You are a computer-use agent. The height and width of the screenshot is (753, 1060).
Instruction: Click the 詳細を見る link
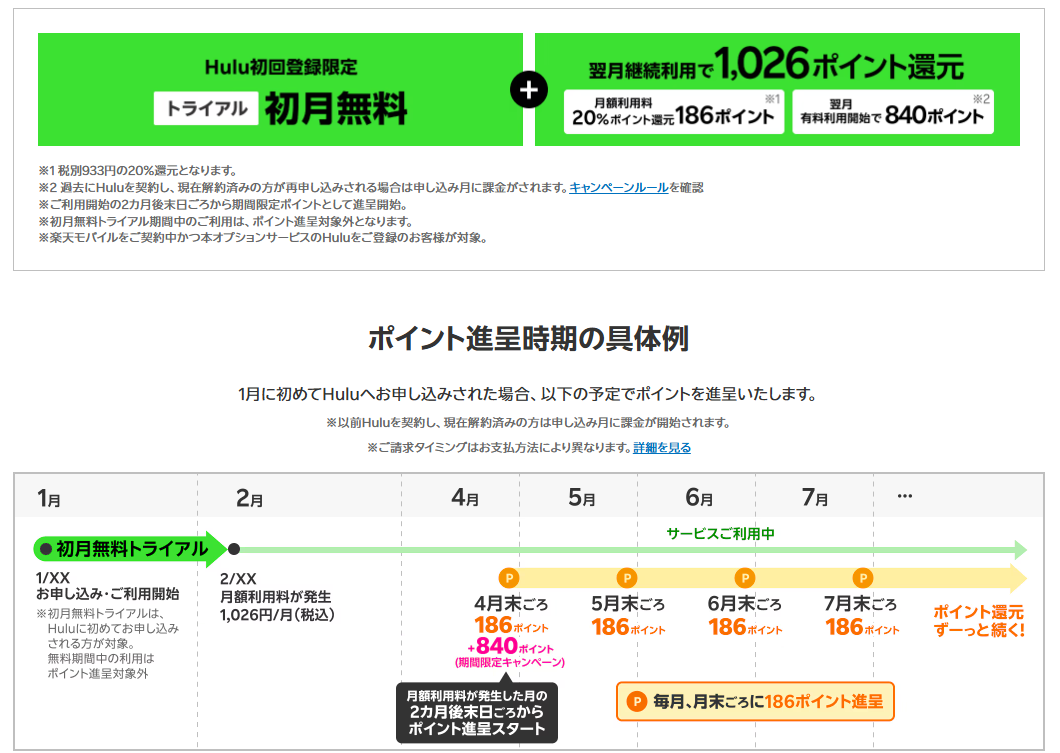(x=662, y=447)
